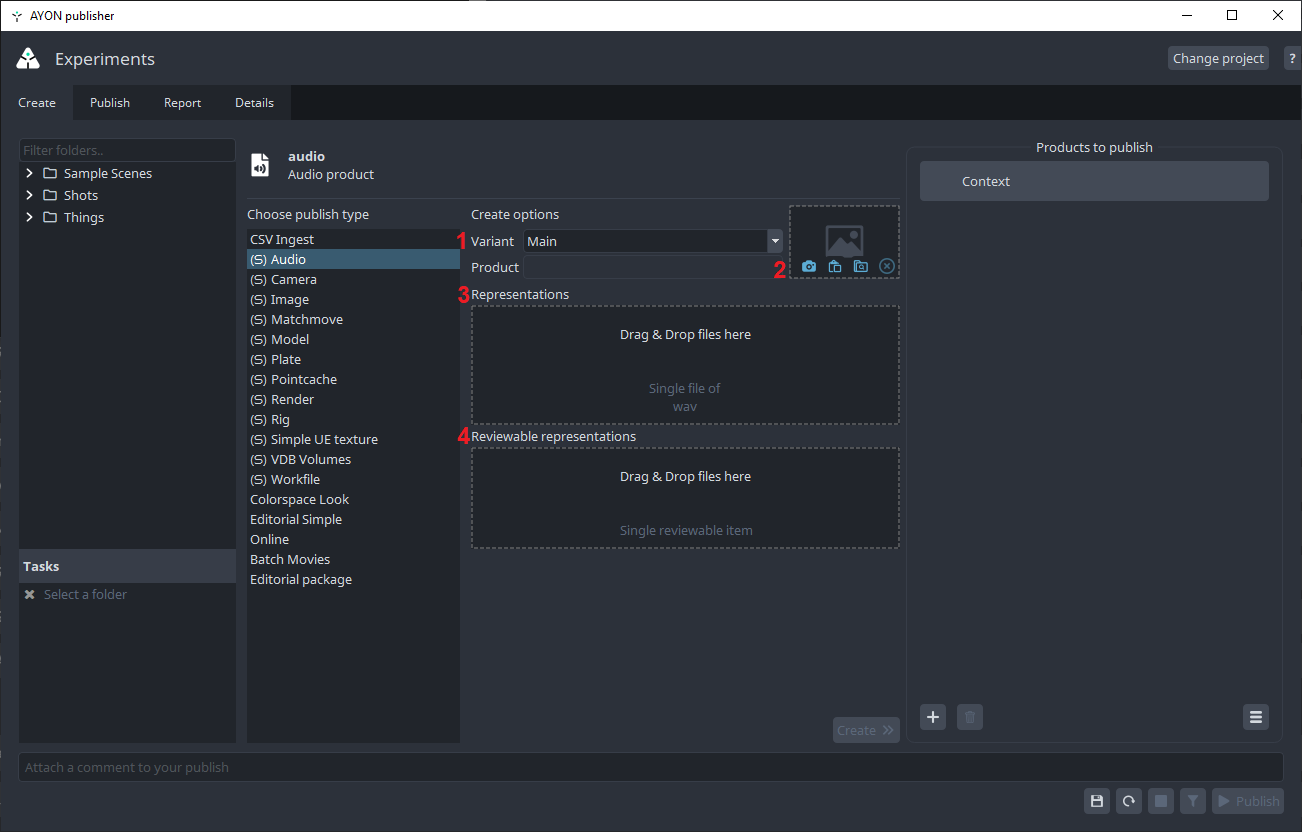Click the Change project button

coord(1218,59)
